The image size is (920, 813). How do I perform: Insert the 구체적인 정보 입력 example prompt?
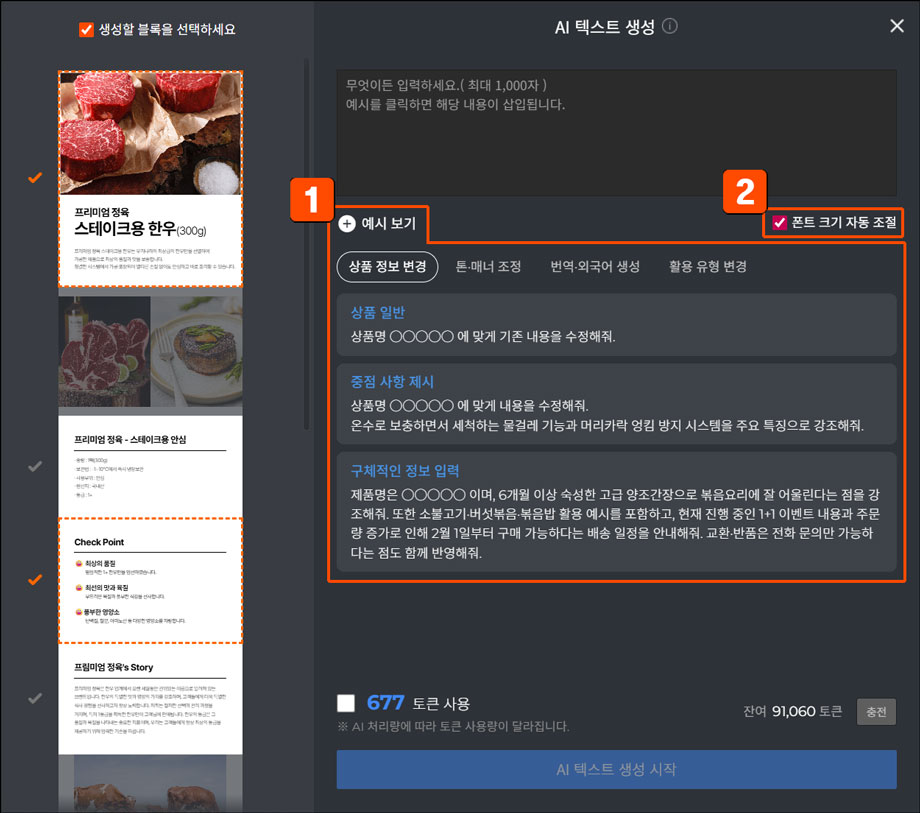(x=615, y=511)
